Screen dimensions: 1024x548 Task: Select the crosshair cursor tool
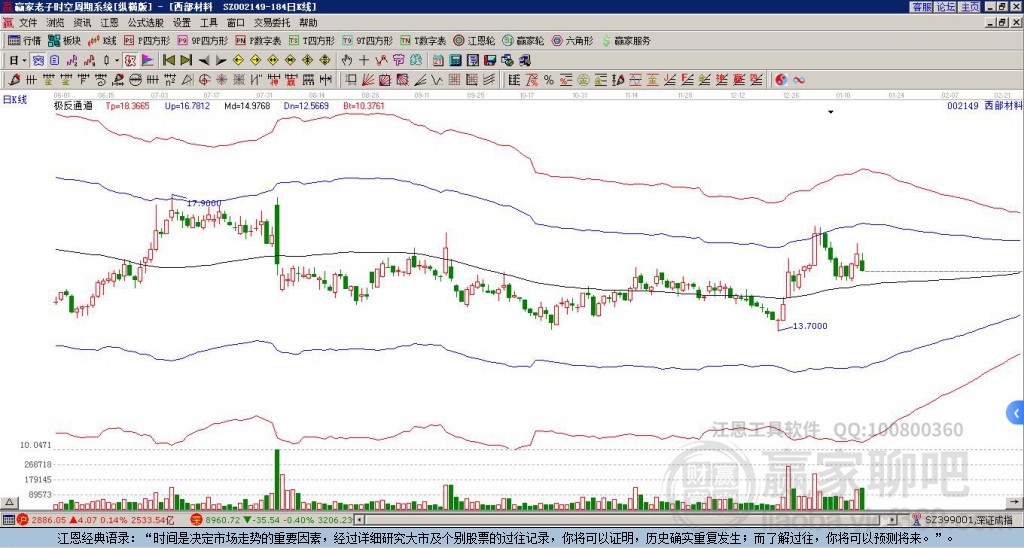(364, 60)
